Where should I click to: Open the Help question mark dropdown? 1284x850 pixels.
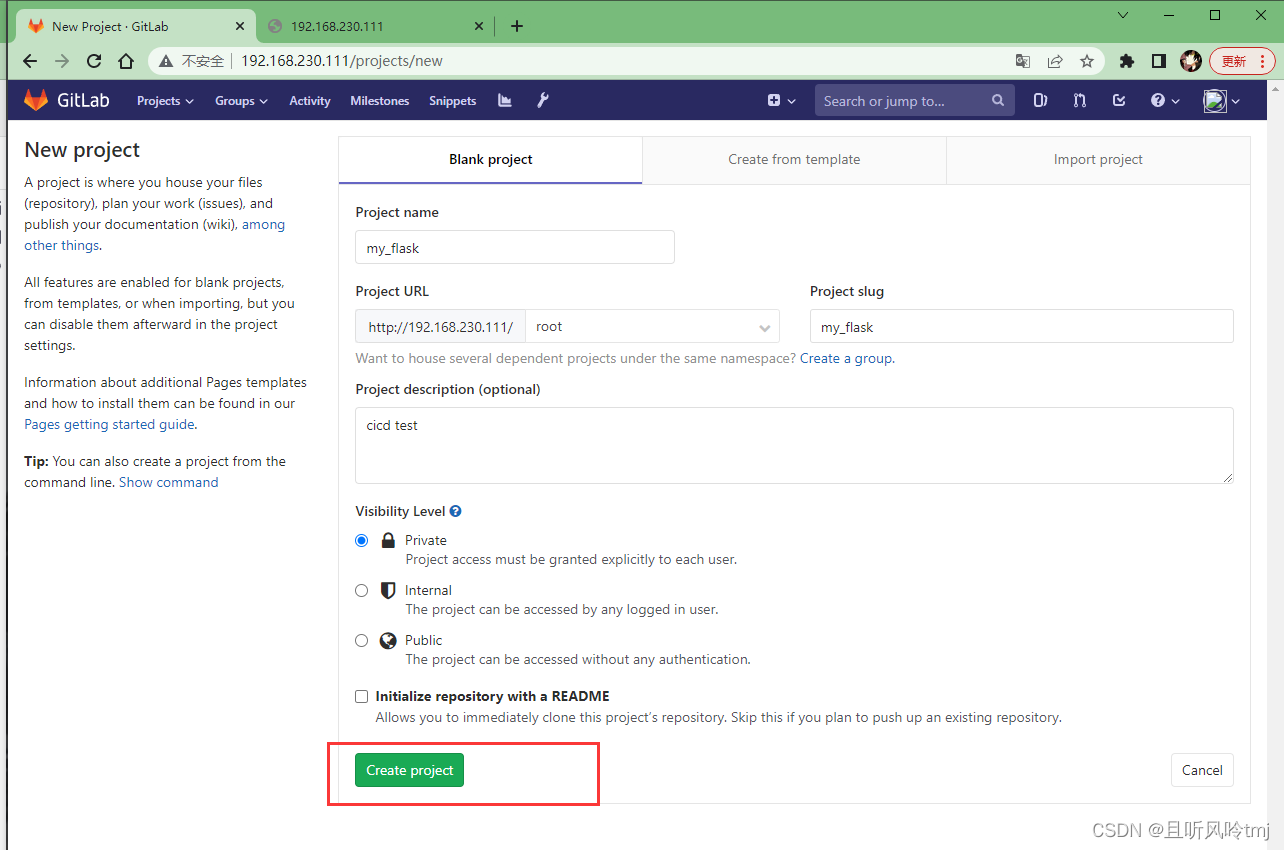pyautogui.click(x=1165, y=100)
